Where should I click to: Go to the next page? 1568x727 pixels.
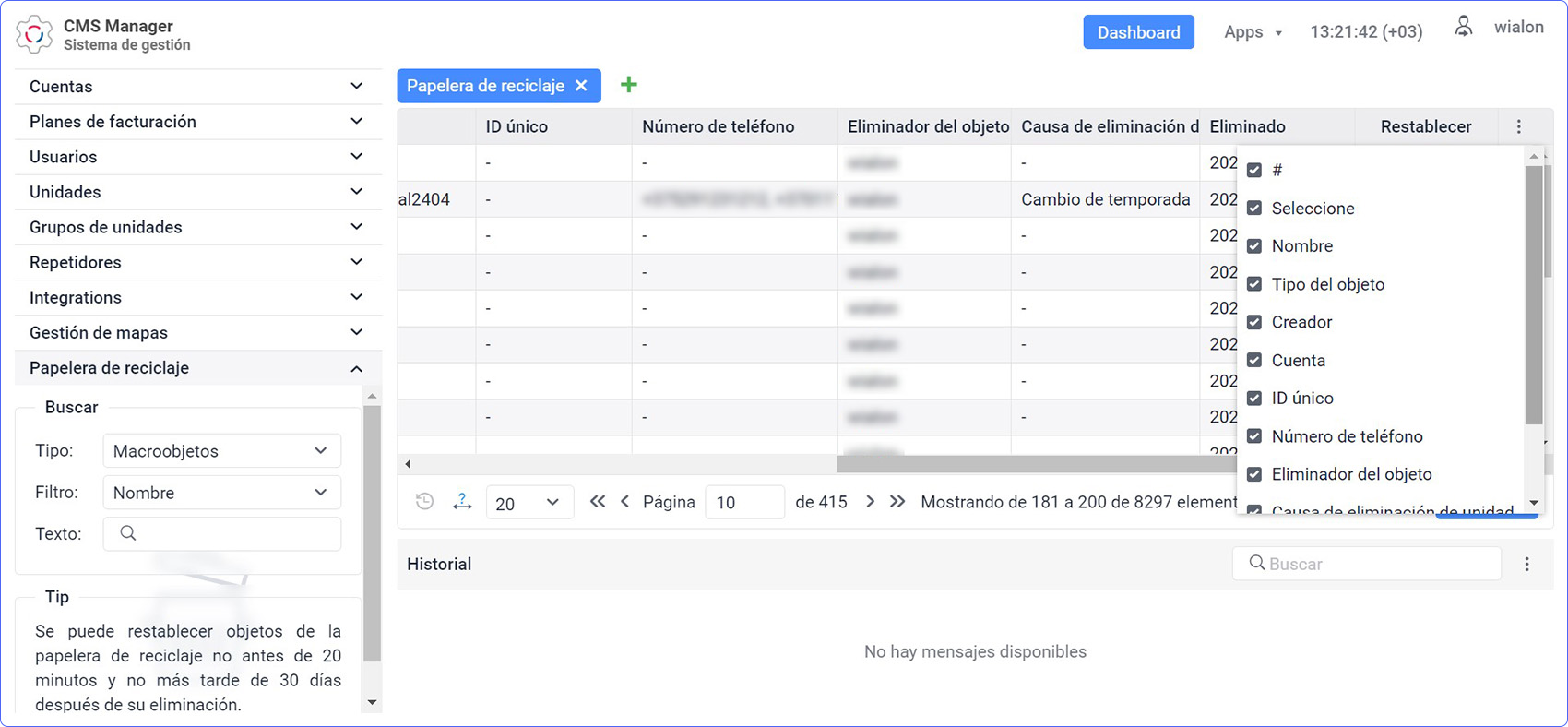870,502
